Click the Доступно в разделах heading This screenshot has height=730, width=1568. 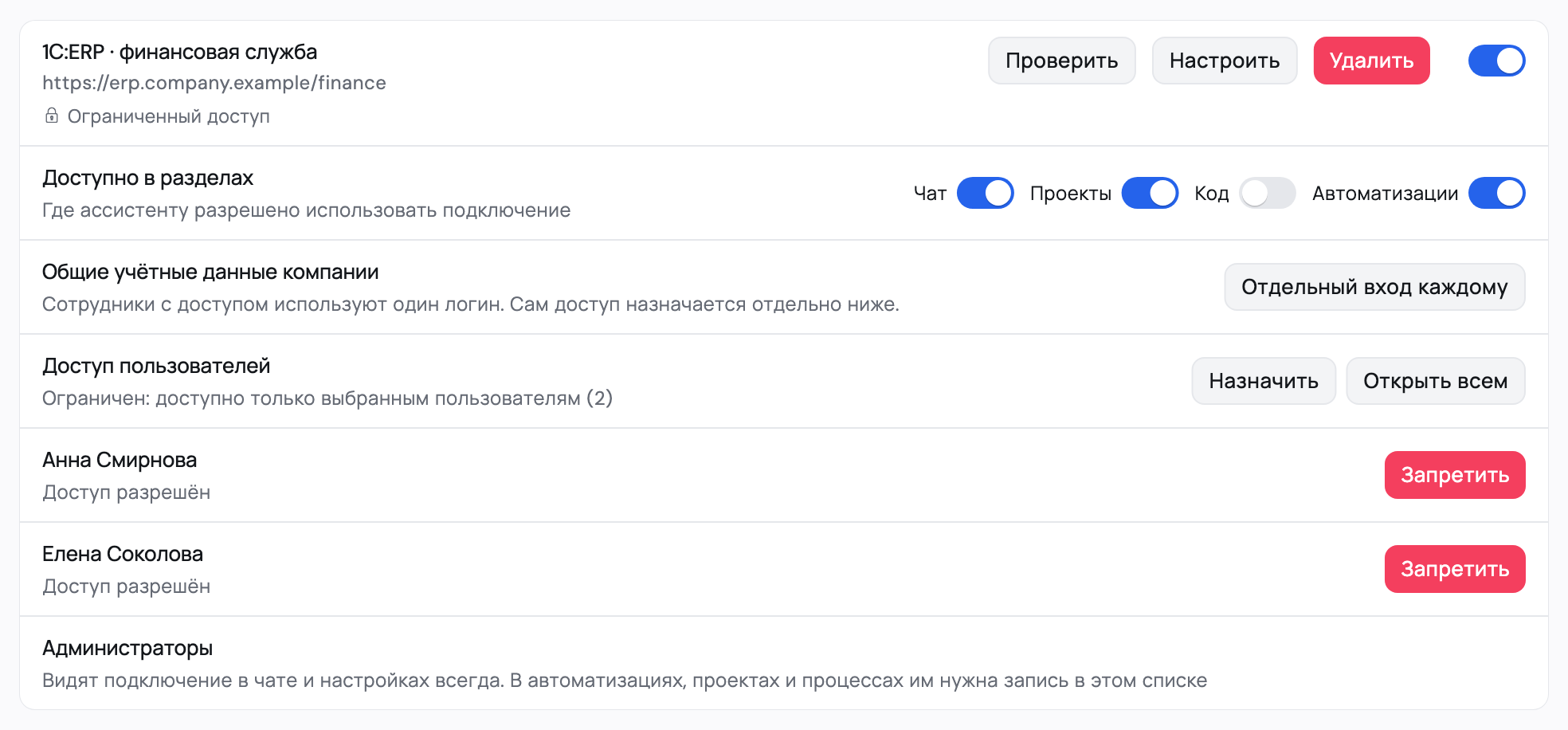(147, 178)
